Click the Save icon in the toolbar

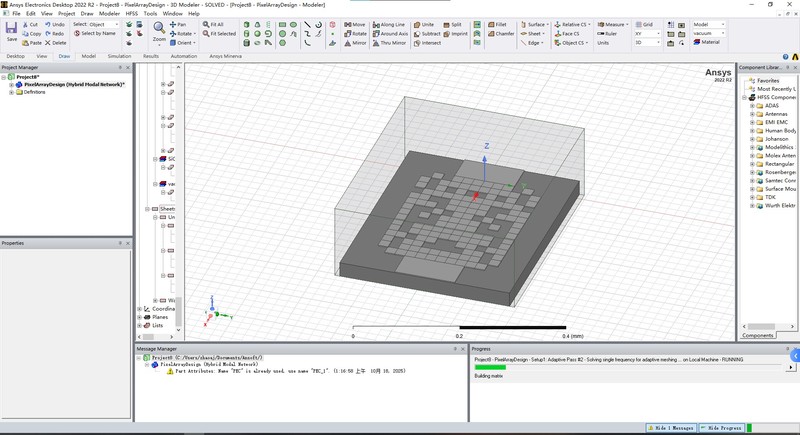[11, 30]
